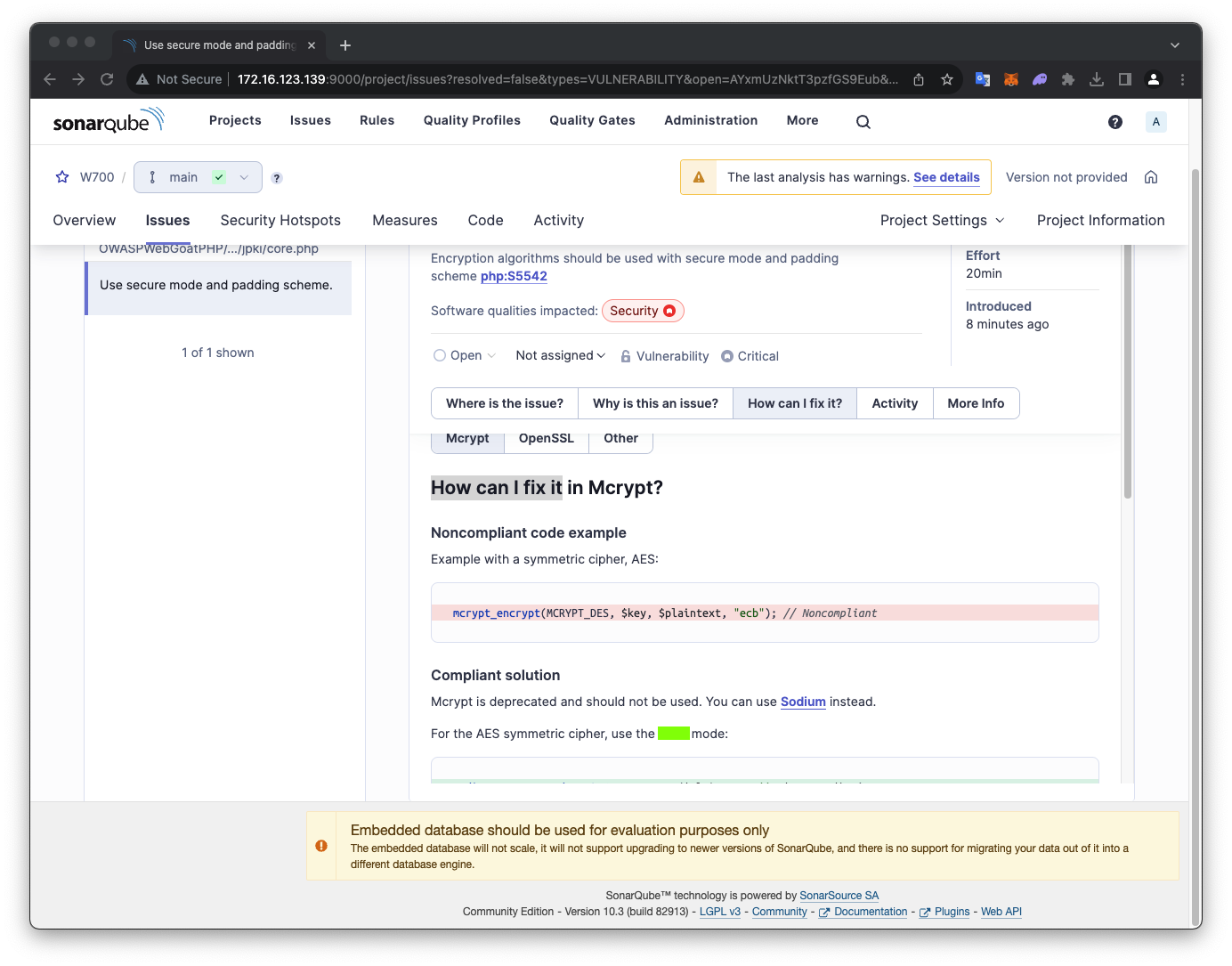Click the project home icon
This screenshot has height=966, width=1232.
[1151, 177]
